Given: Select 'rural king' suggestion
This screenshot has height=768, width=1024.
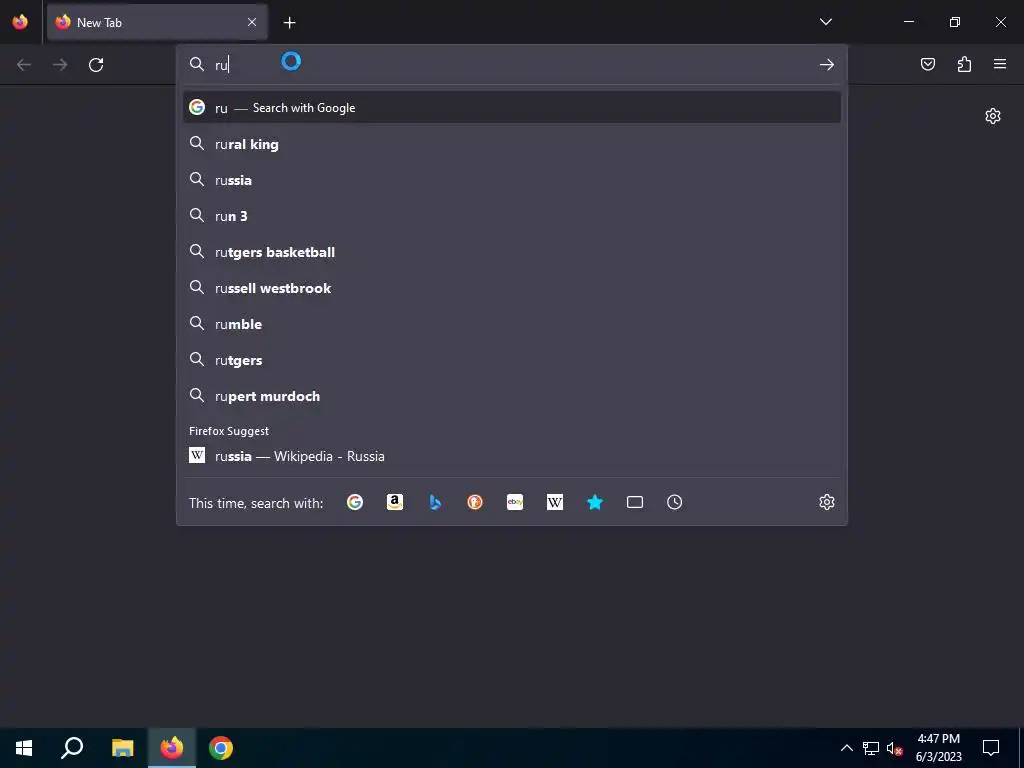Looking at the screenshot, I should 511,144.
